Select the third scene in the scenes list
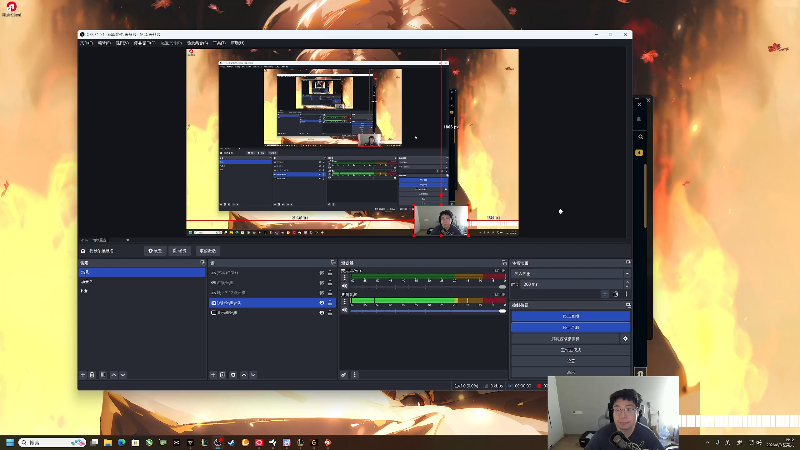The height and width of the screenshot is (450, 800). pos(142,291)
